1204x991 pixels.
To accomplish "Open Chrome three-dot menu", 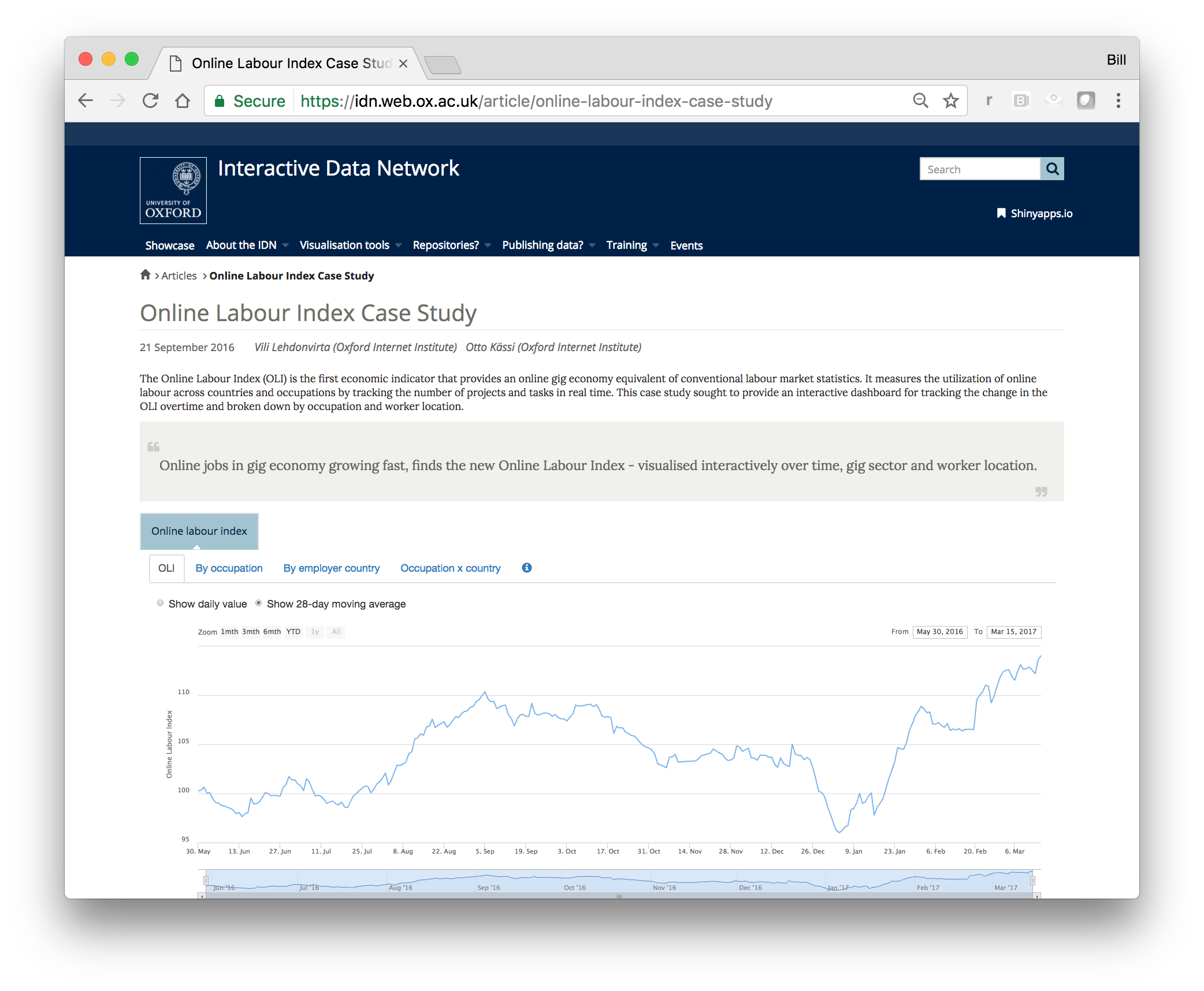I will point(1118,101).
